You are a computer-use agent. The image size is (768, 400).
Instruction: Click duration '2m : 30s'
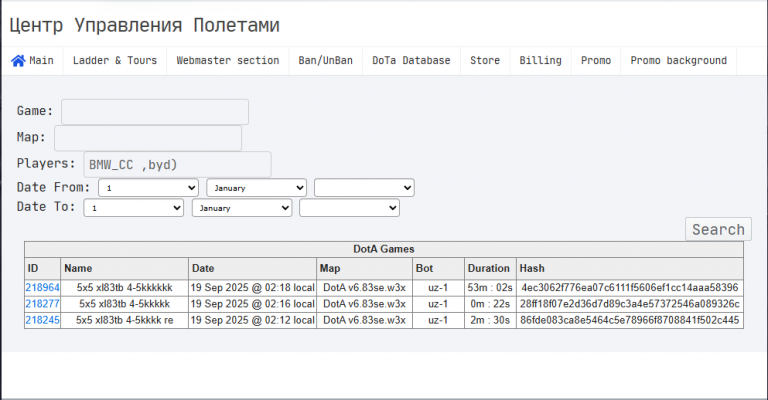pos(490,320)
